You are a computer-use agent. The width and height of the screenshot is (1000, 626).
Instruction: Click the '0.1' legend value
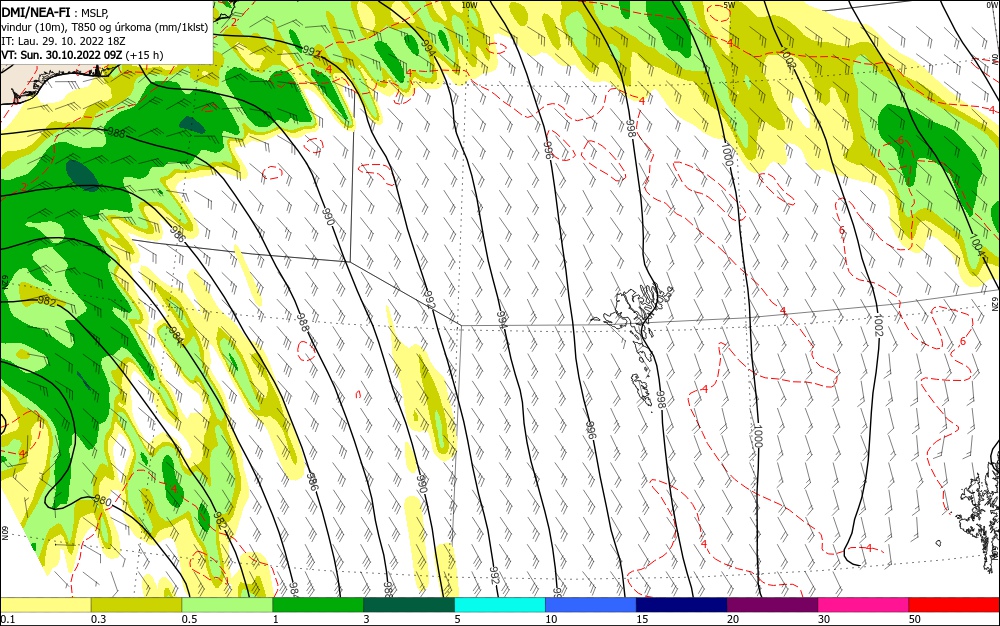(x=7, y=619)
